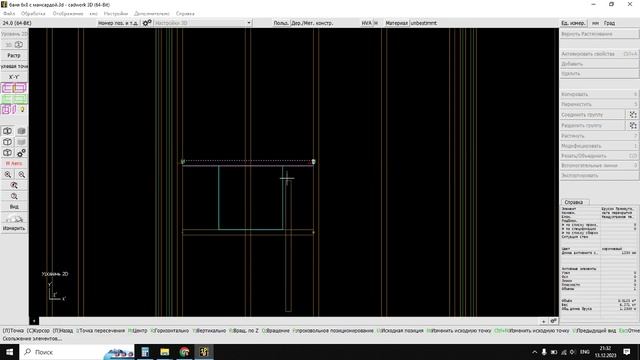Click the Удалить button
The image size is (640, 360).
598,74
